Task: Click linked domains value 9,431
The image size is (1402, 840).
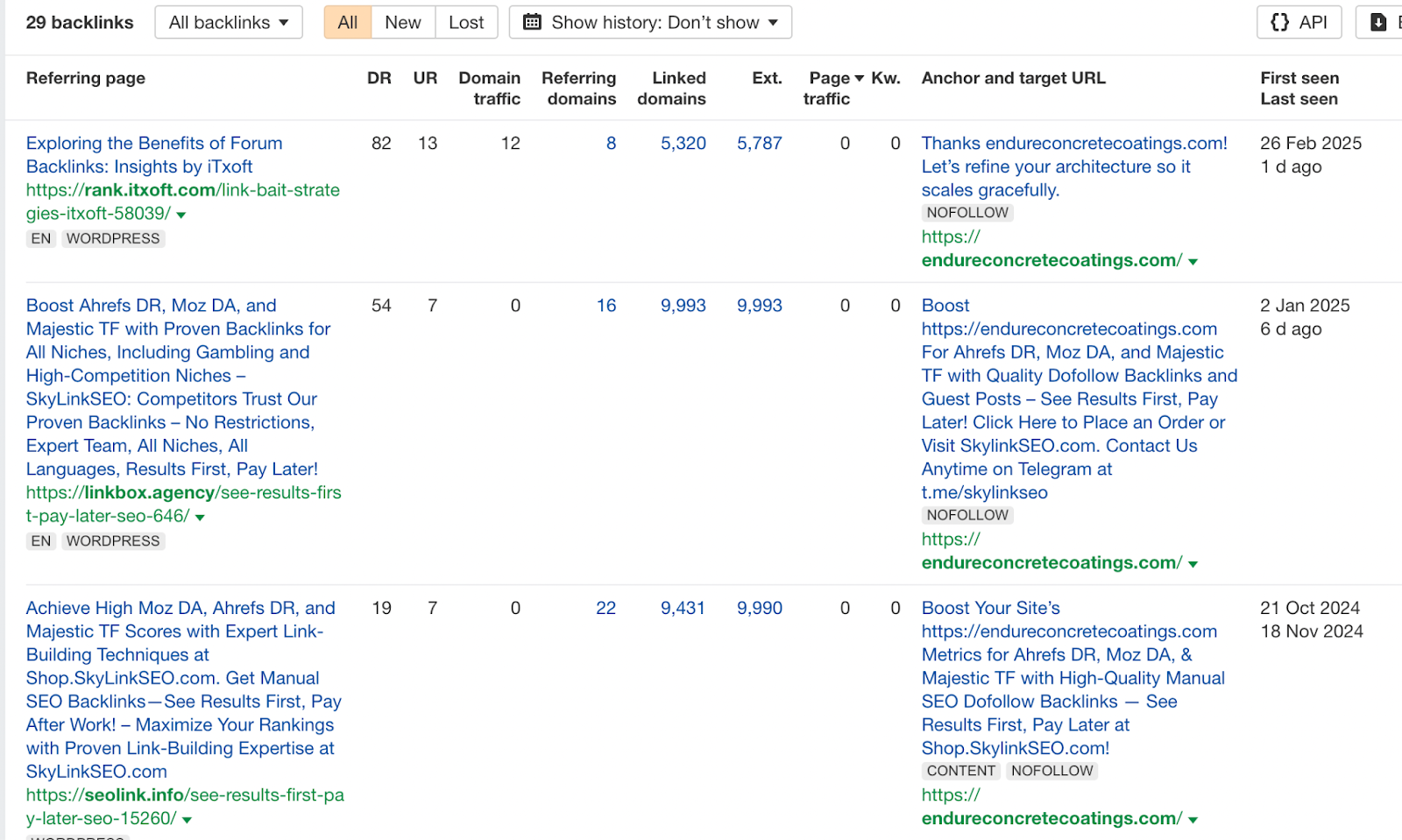Action: pos(683,607)
